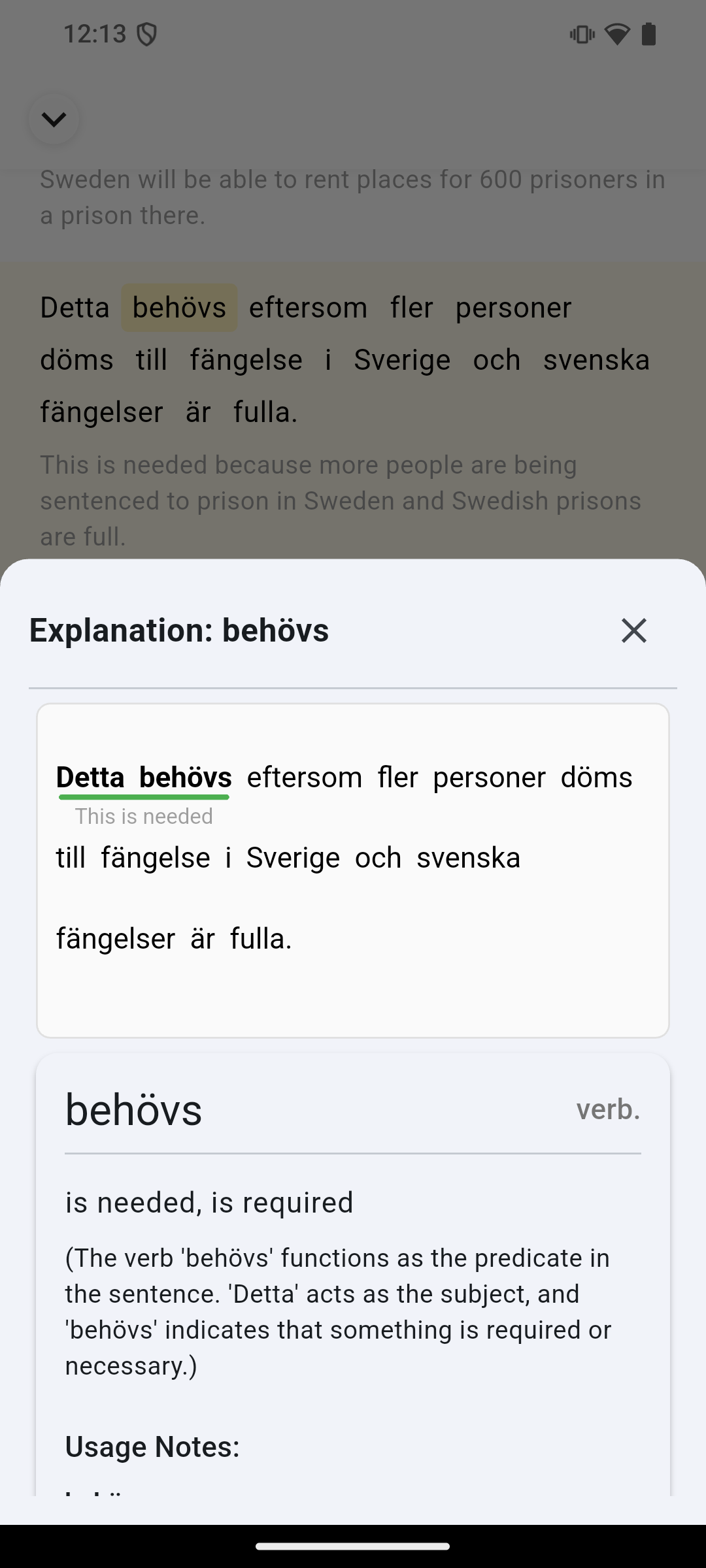Tap the gesture navigation bar at bottom
The width and height of the screenshot is (706, 1568).
coord(353,1546)
